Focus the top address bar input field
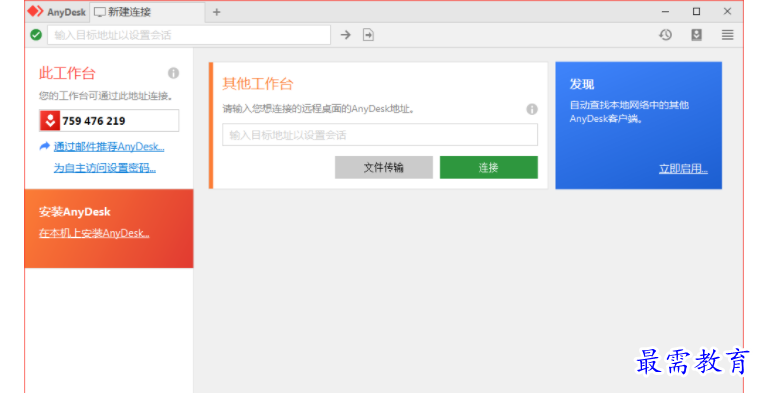The width and height of the screenshot is (758, 393). coord(189,35)
